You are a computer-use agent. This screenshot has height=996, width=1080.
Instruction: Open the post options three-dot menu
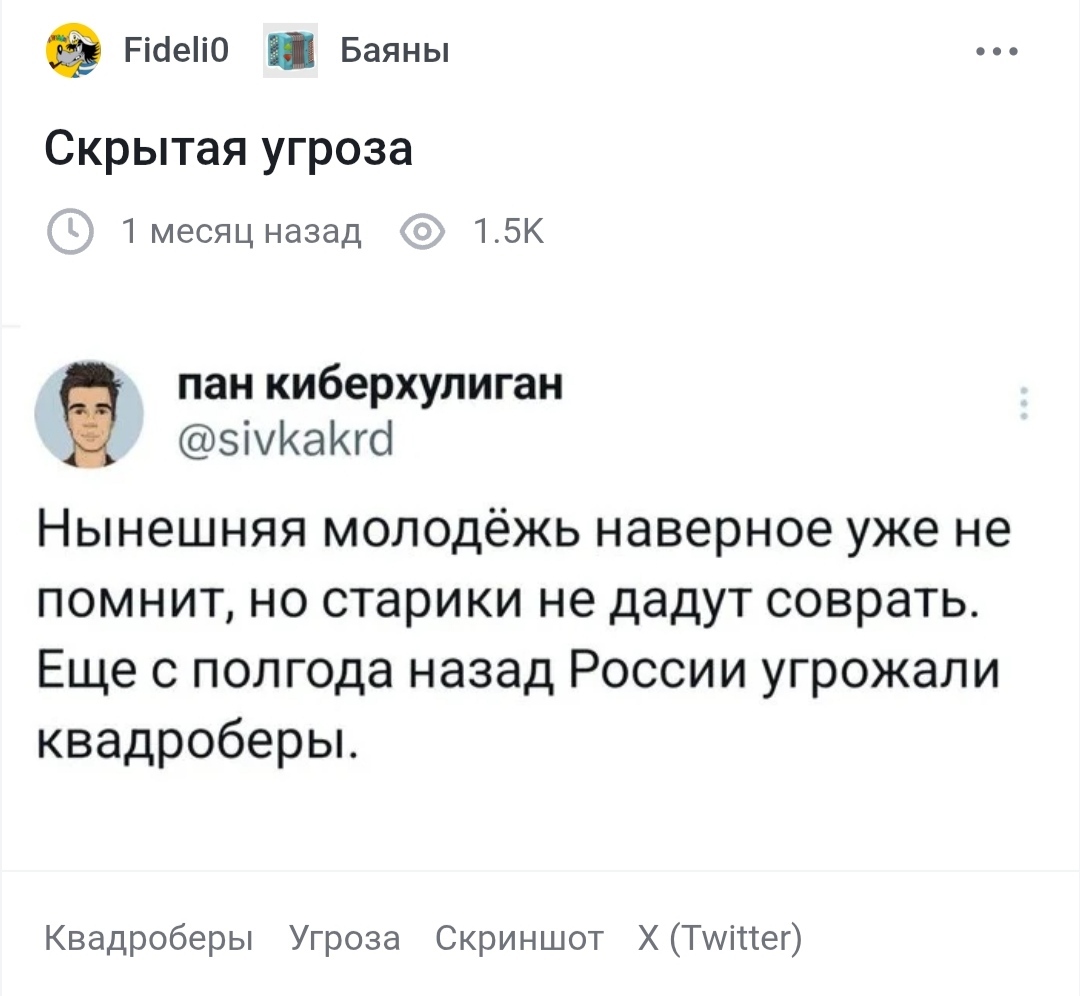click(997, 51)
